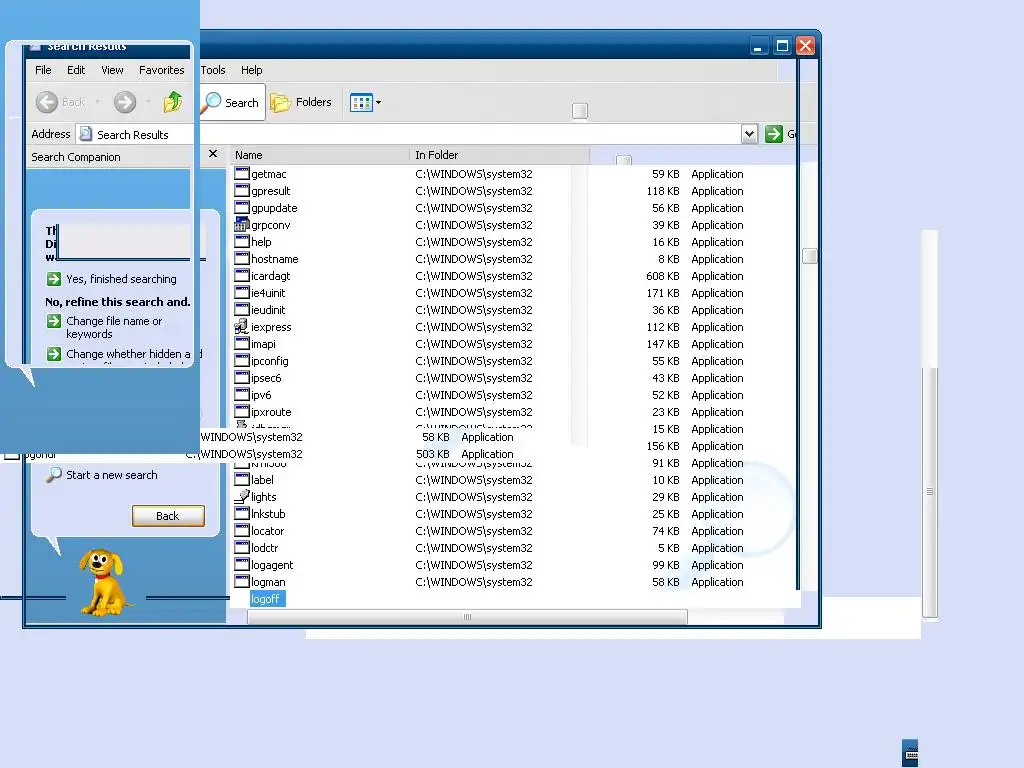Open the Favorites menu
The height and width of the screenshot is (768, 1024).
click(161, 70)
